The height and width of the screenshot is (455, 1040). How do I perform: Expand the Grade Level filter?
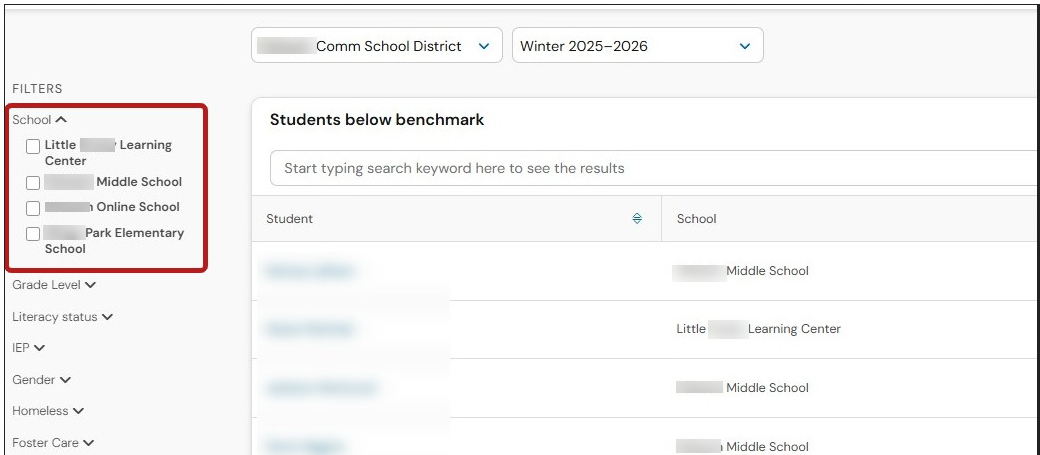click(x=54, y=285)
